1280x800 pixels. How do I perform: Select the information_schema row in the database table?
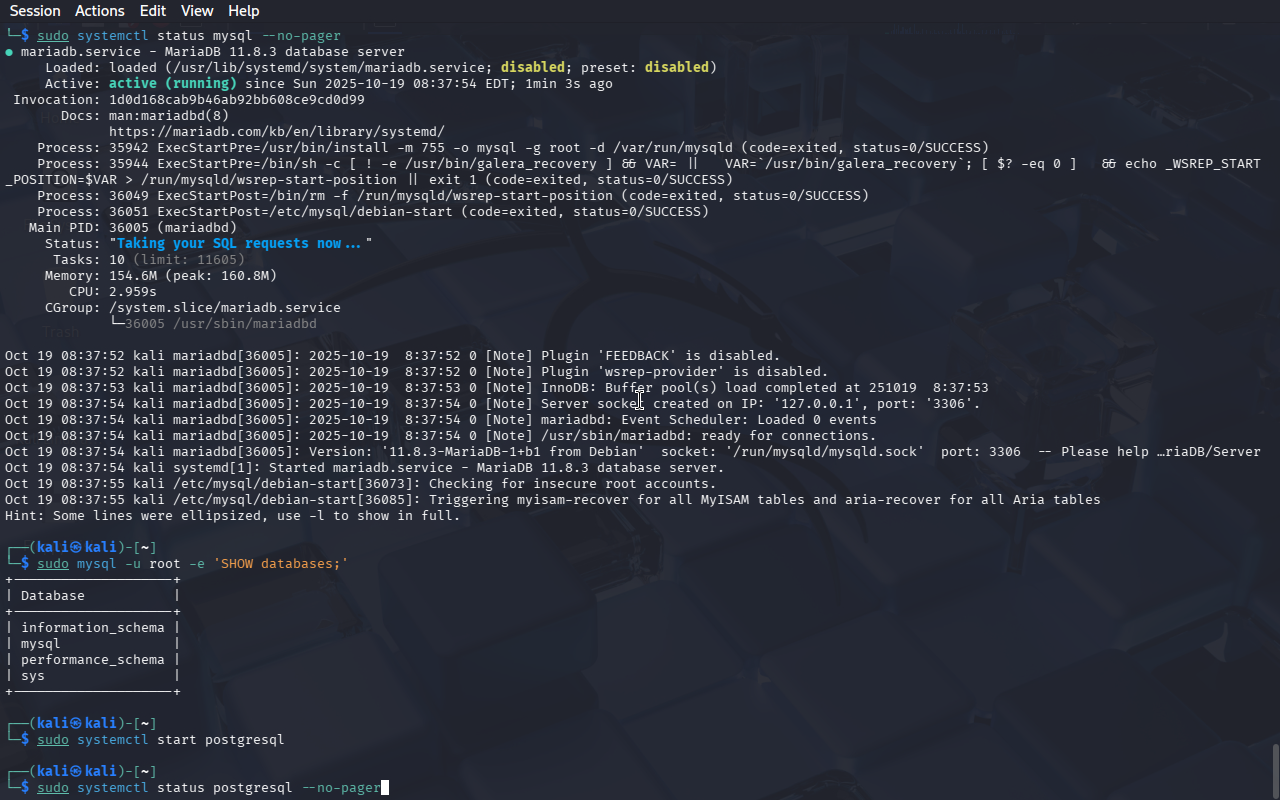(x=92, y=628)
